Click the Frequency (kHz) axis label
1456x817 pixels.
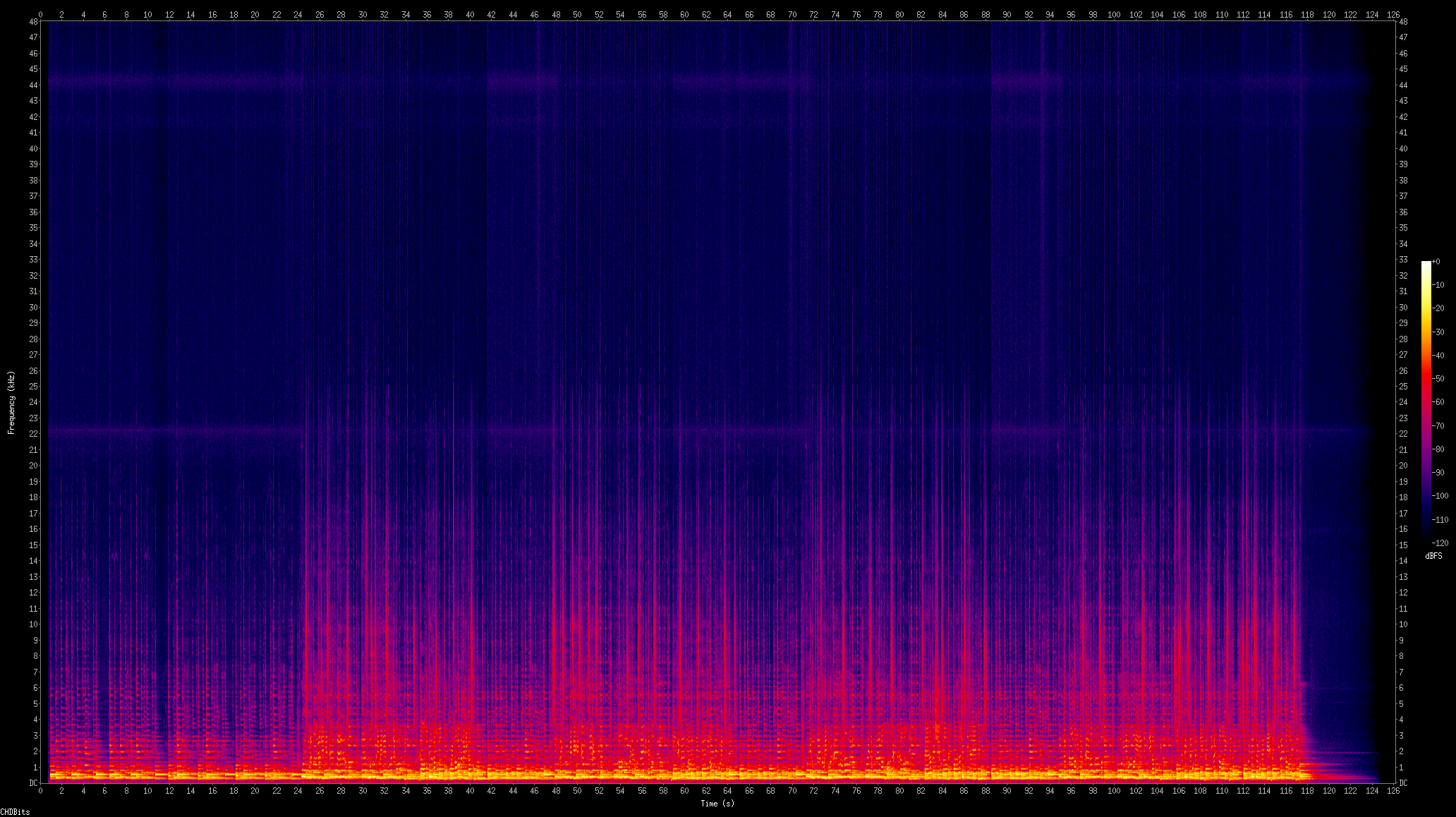click(11, 402)
